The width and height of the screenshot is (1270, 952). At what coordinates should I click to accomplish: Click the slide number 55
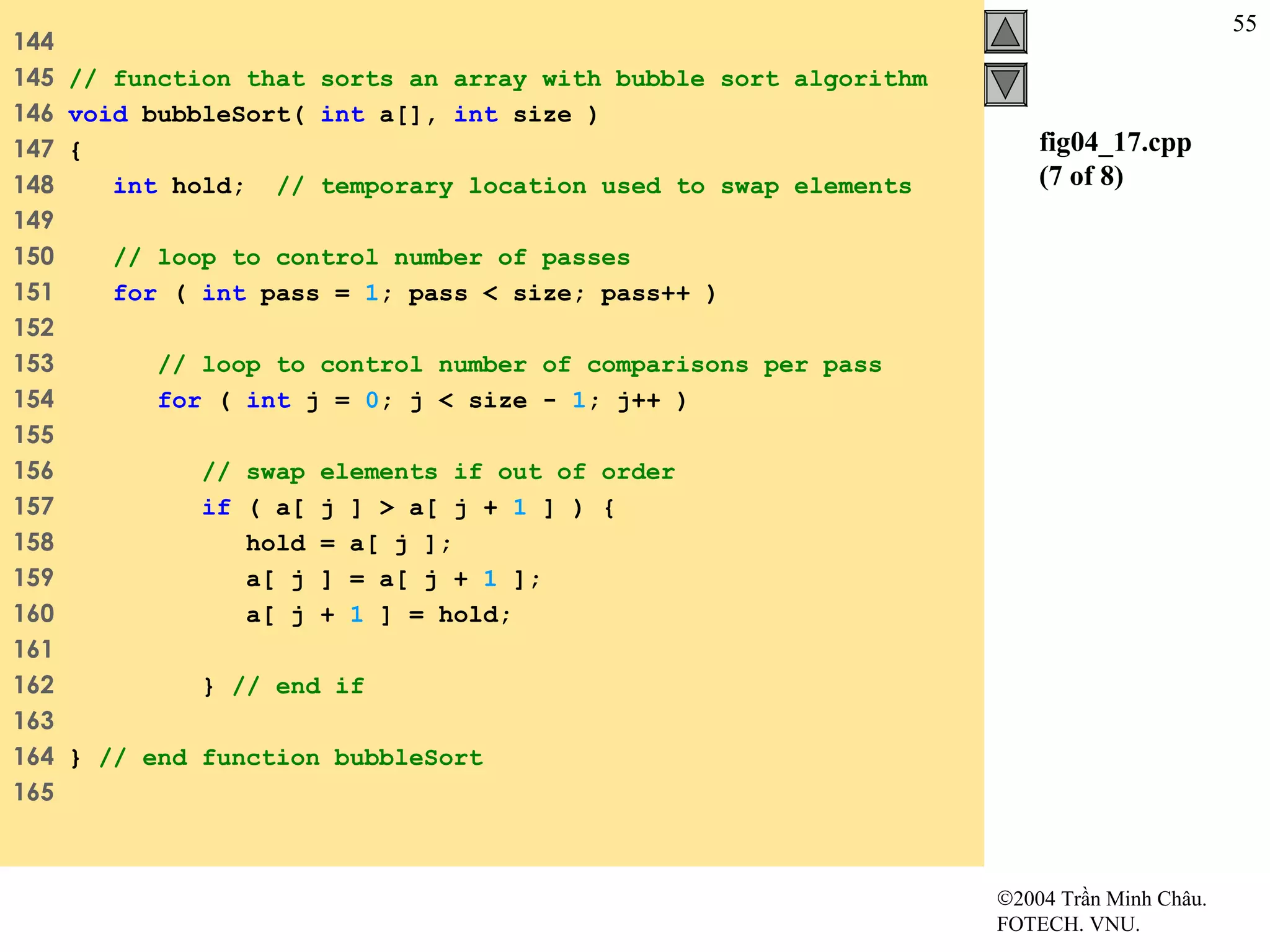pyautogui.click(x=1244, y=24)
